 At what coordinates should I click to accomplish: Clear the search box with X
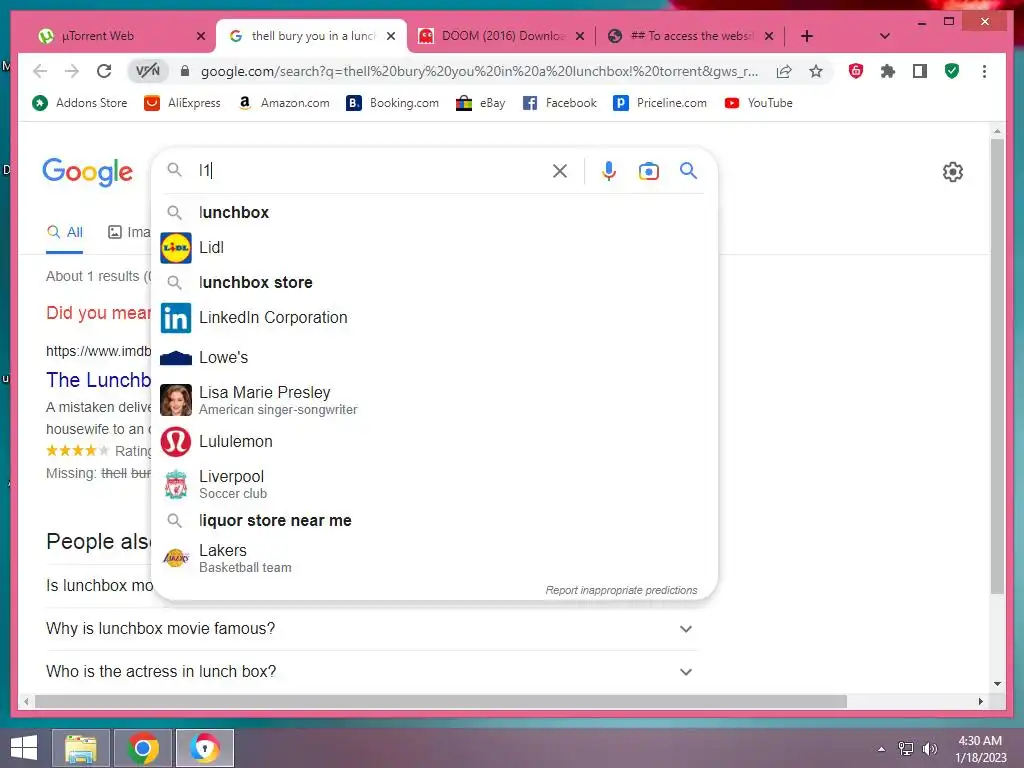pos(560,171)
